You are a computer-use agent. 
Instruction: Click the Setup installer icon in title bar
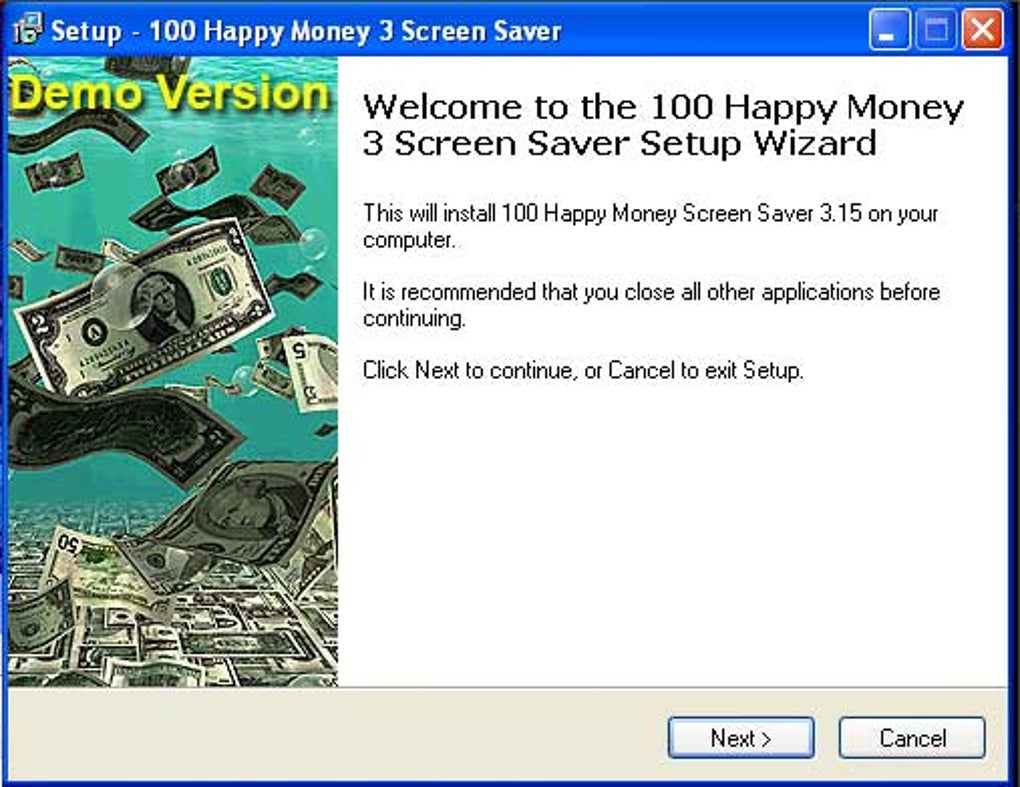click(x=27, y=29)
